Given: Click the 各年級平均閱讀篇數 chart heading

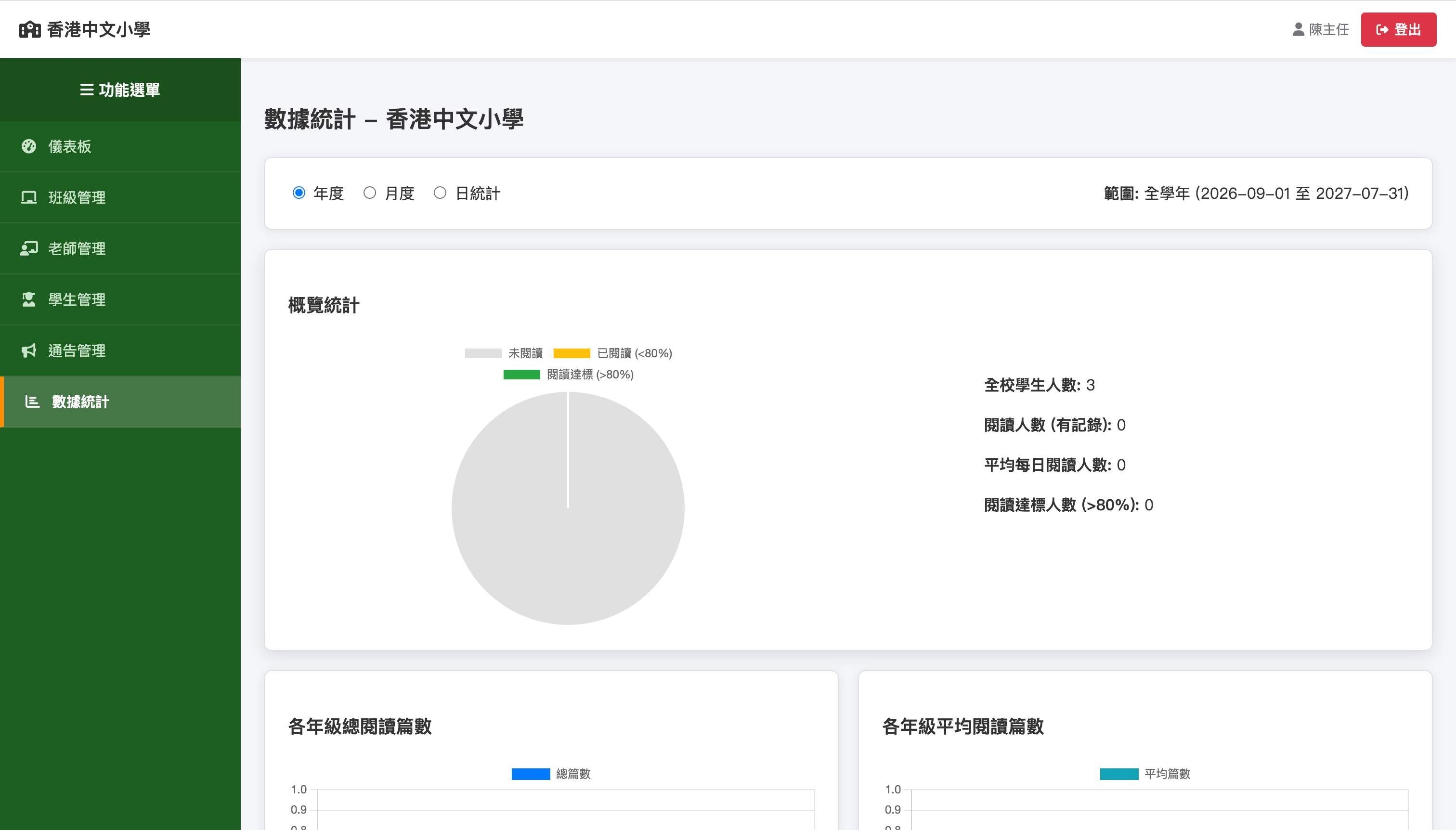Looking at the screenshot, I should pos(963,726).
